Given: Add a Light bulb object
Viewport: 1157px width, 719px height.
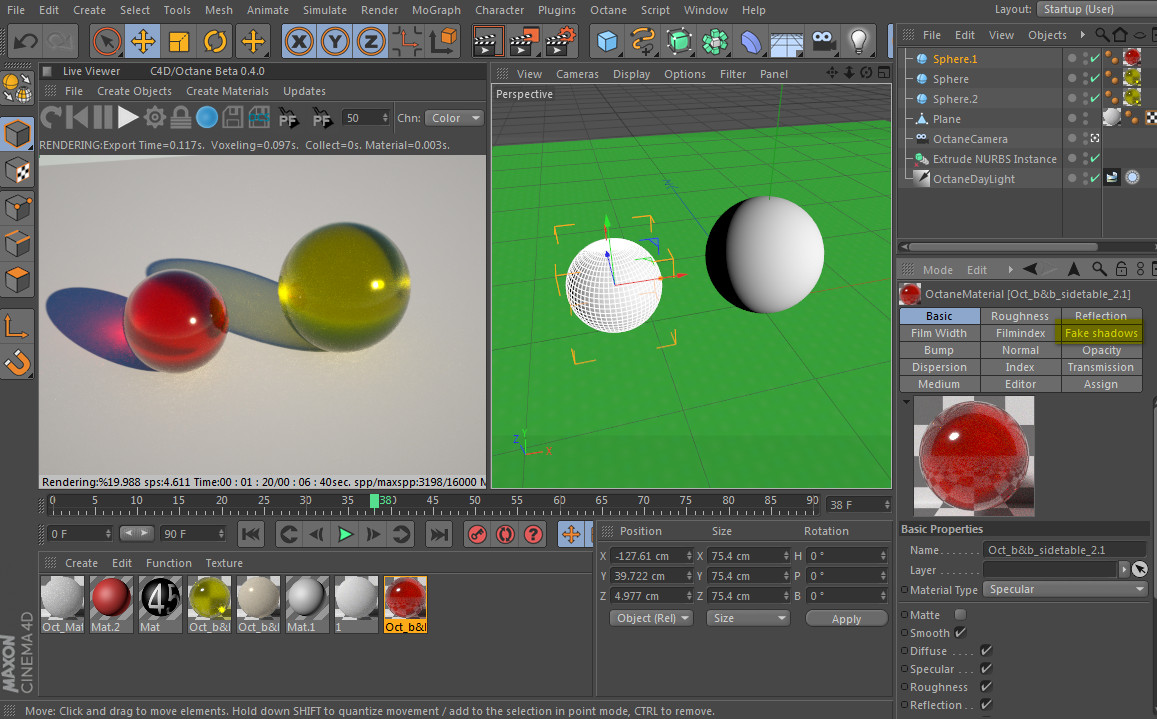Looking at the screenshot, I should click(858, 41).
